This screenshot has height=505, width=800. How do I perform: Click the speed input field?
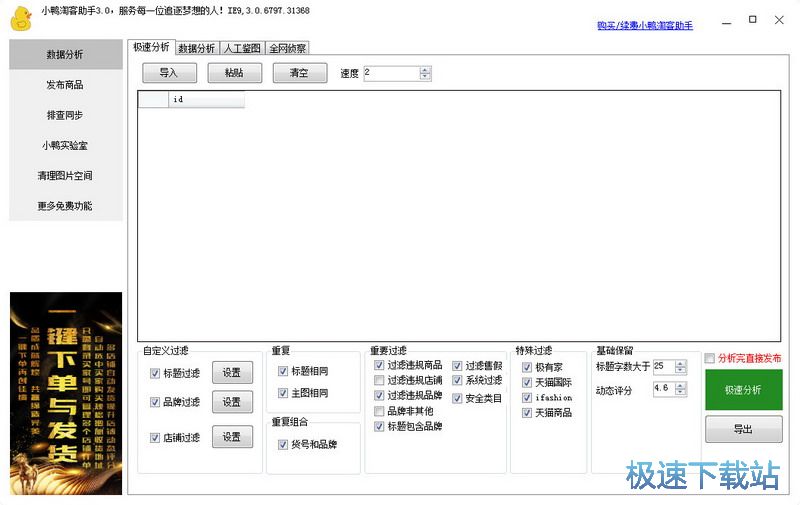click(391, 73)
